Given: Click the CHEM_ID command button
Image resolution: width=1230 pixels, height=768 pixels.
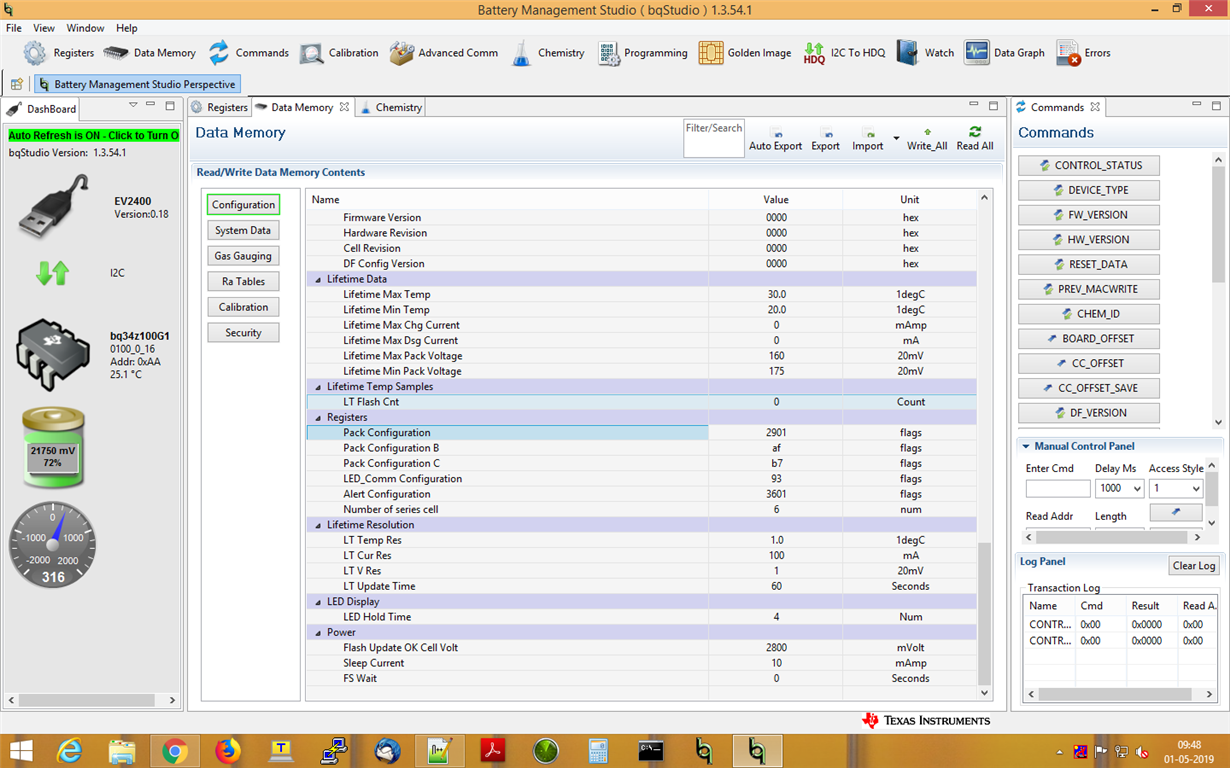Looking at the screenshot, I should (x=1089, y=314).
